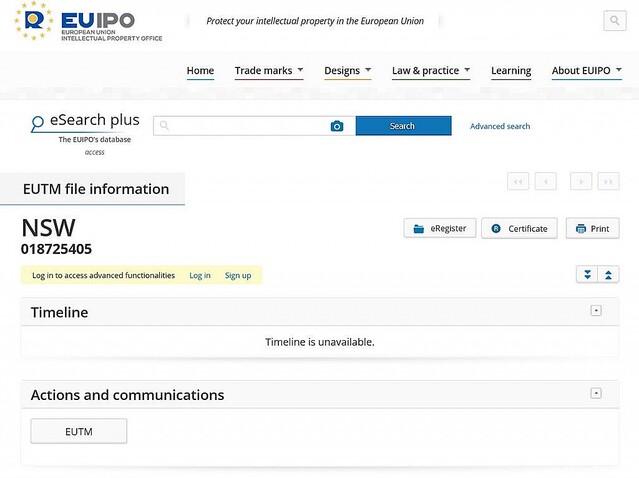639x478 pixels.
Task: Jump to last result arrow
Action: pos(608,181)
